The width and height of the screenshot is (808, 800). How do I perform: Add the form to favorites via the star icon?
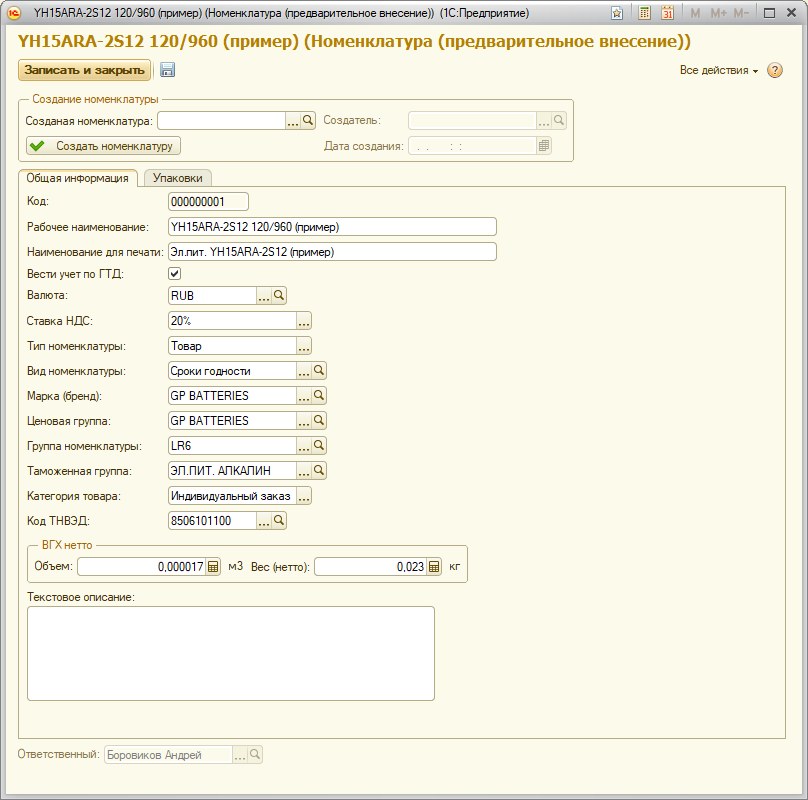coord(617,14)
